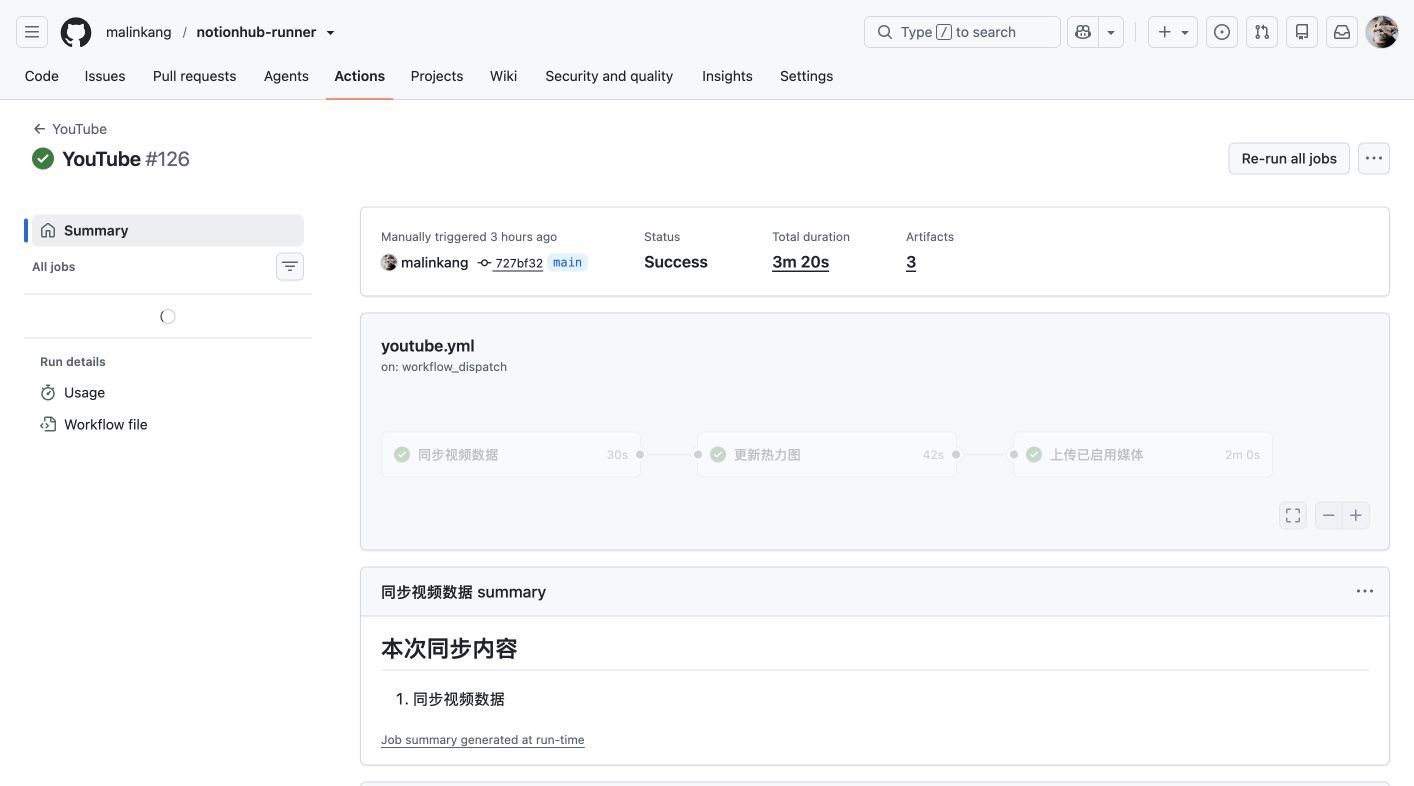Open the notifications inbox icon
Screen dimensions: 1414x786
[x=1342, y=32]
